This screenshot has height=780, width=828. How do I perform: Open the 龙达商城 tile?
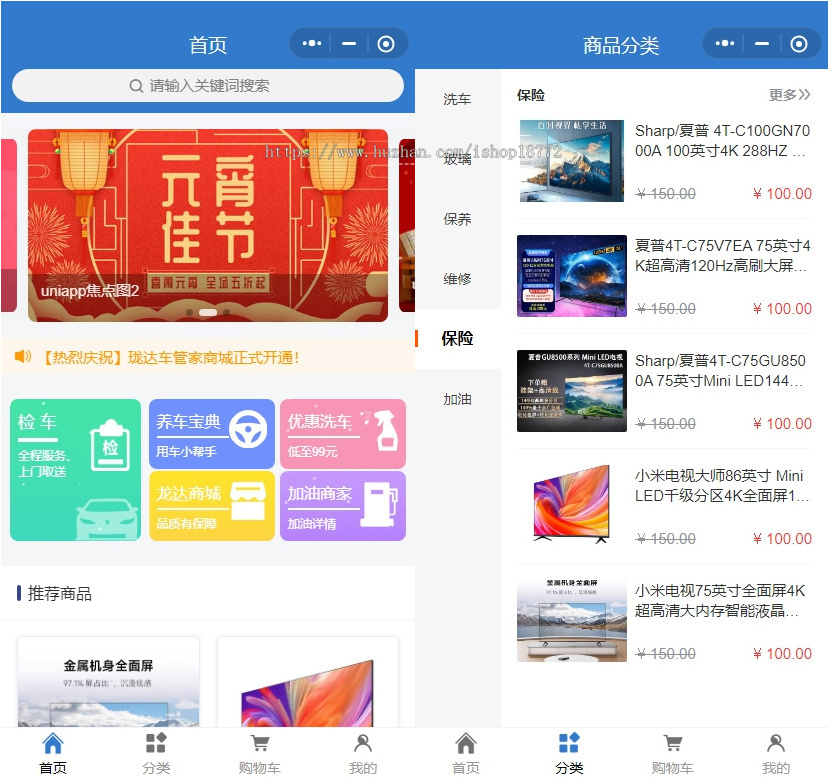coord(212,506)
